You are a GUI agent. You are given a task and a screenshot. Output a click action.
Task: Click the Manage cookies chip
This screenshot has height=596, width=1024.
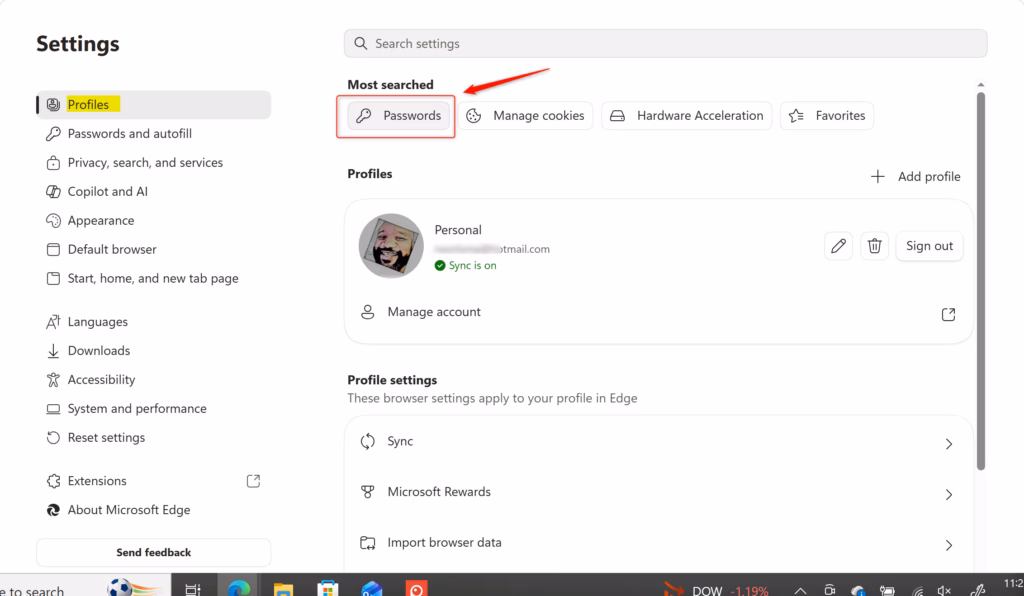(525, 116)
